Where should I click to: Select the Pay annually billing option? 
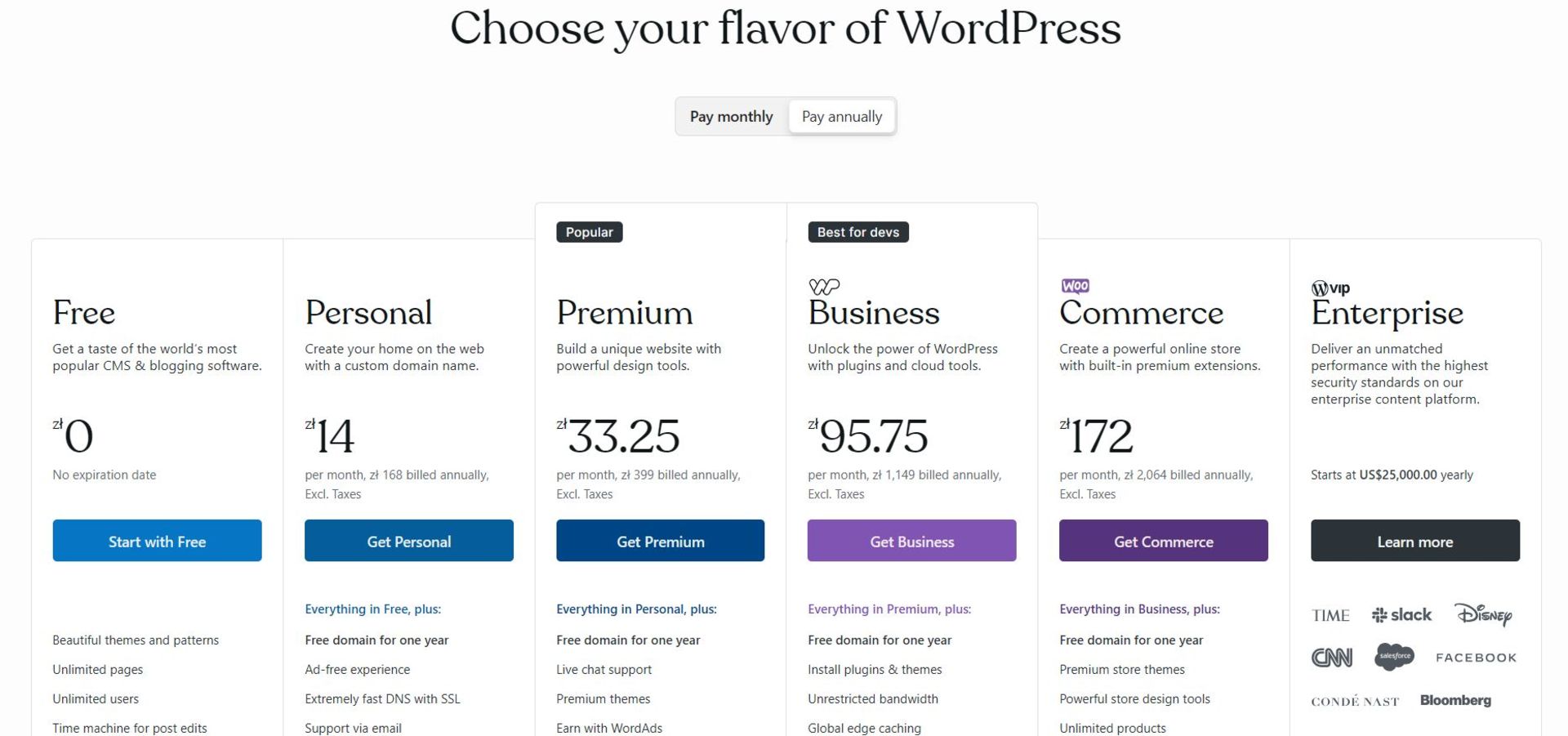coord(842,117)
